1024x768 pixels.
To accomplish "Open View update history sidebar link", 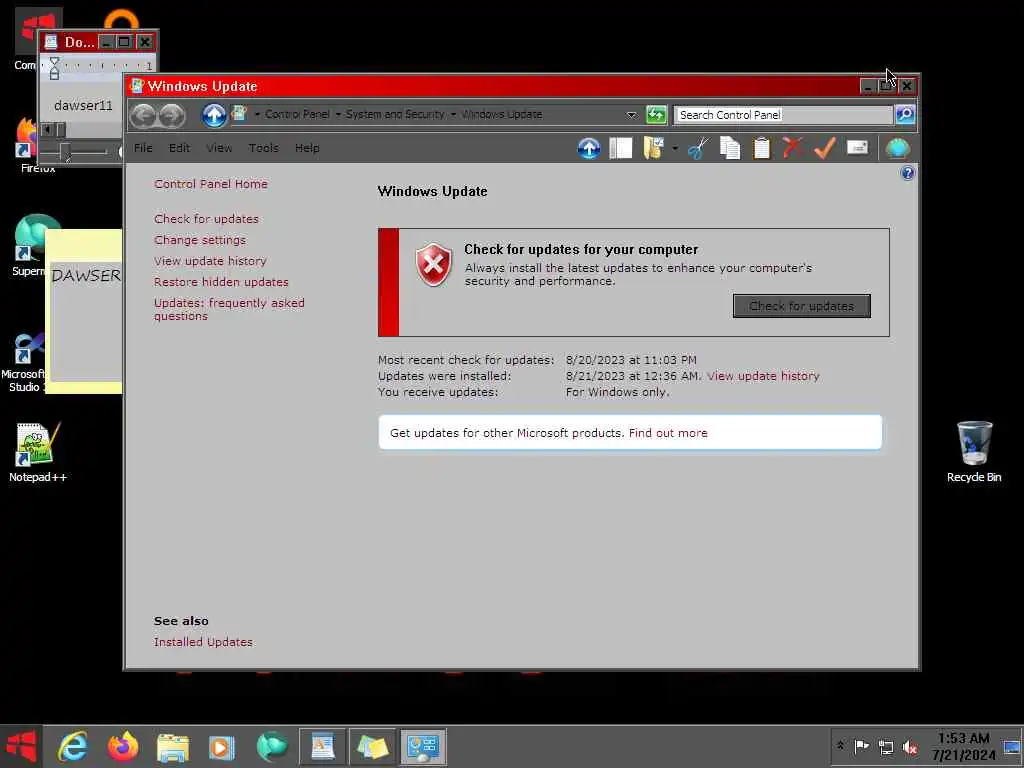I will pos(210,261).
